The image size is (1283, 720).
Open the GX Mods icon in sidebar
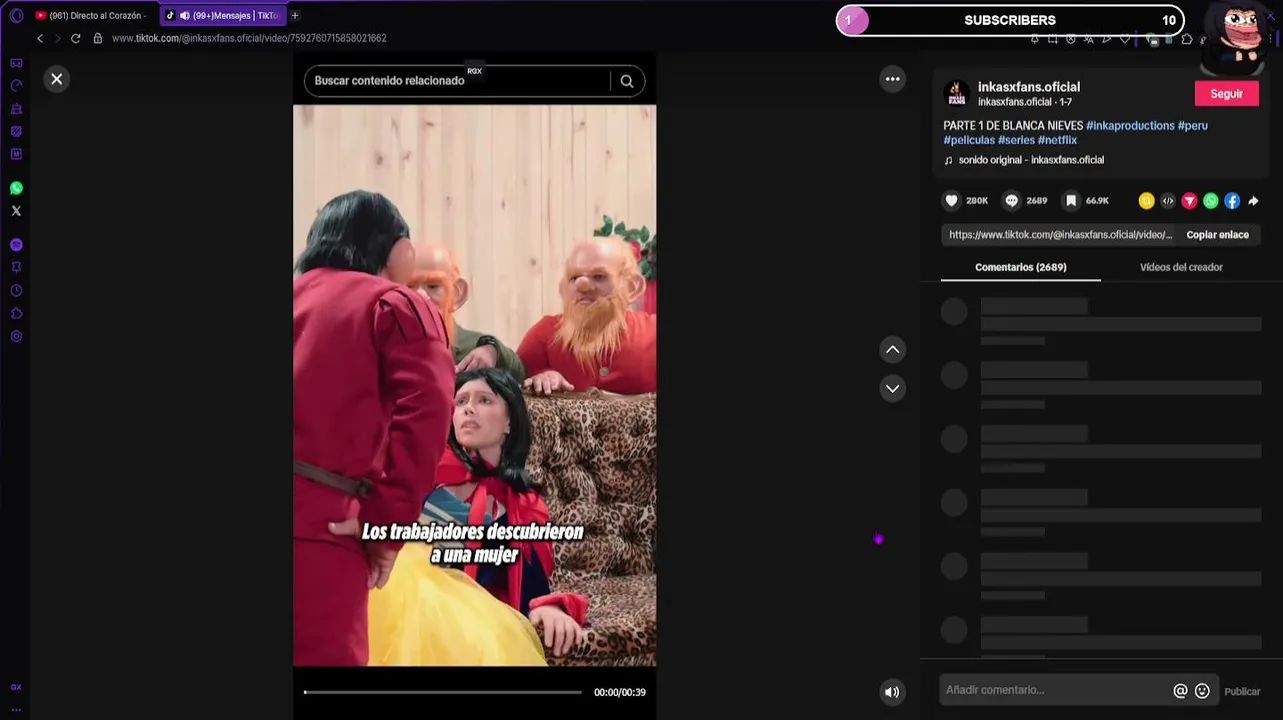[16, 132]
